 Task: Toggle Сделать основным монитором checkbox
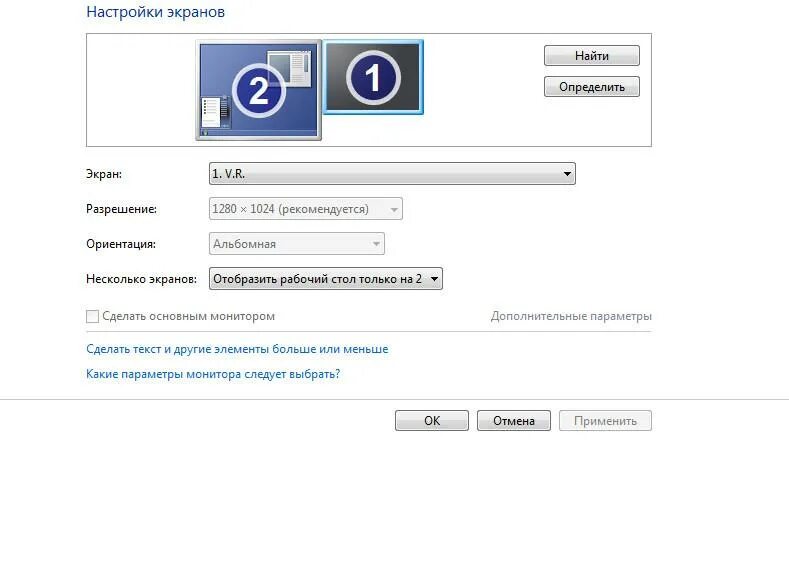92,316
